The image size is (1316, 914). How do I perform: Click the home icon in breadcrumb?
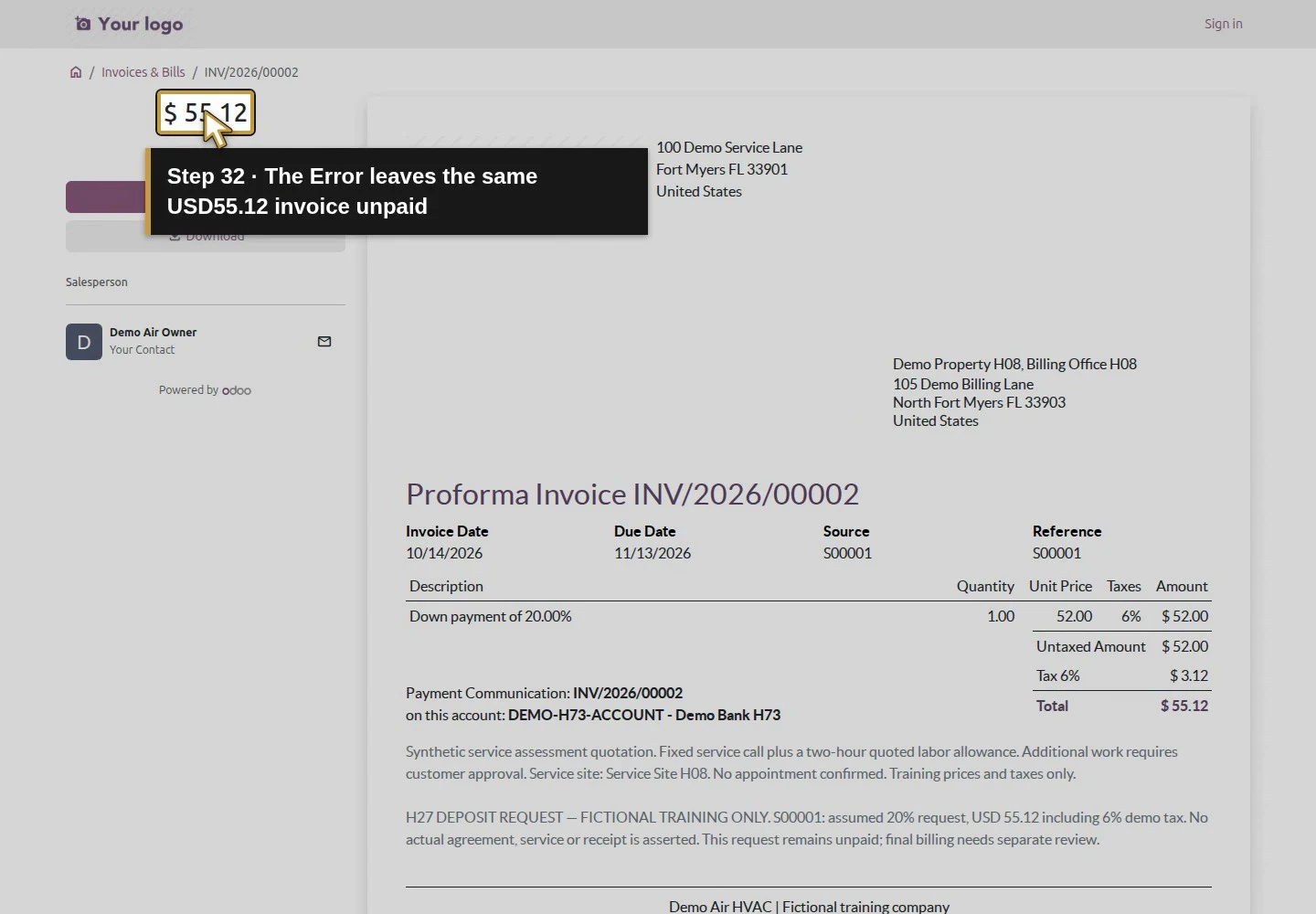[x=76, y=72]
